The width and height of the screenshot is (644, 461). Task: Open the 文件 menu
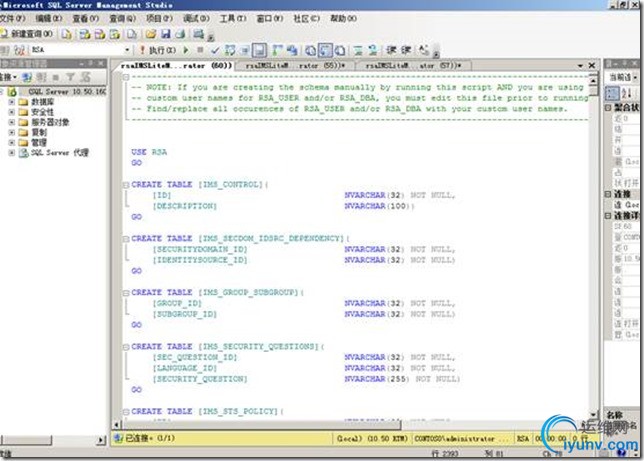click(12, 18)
